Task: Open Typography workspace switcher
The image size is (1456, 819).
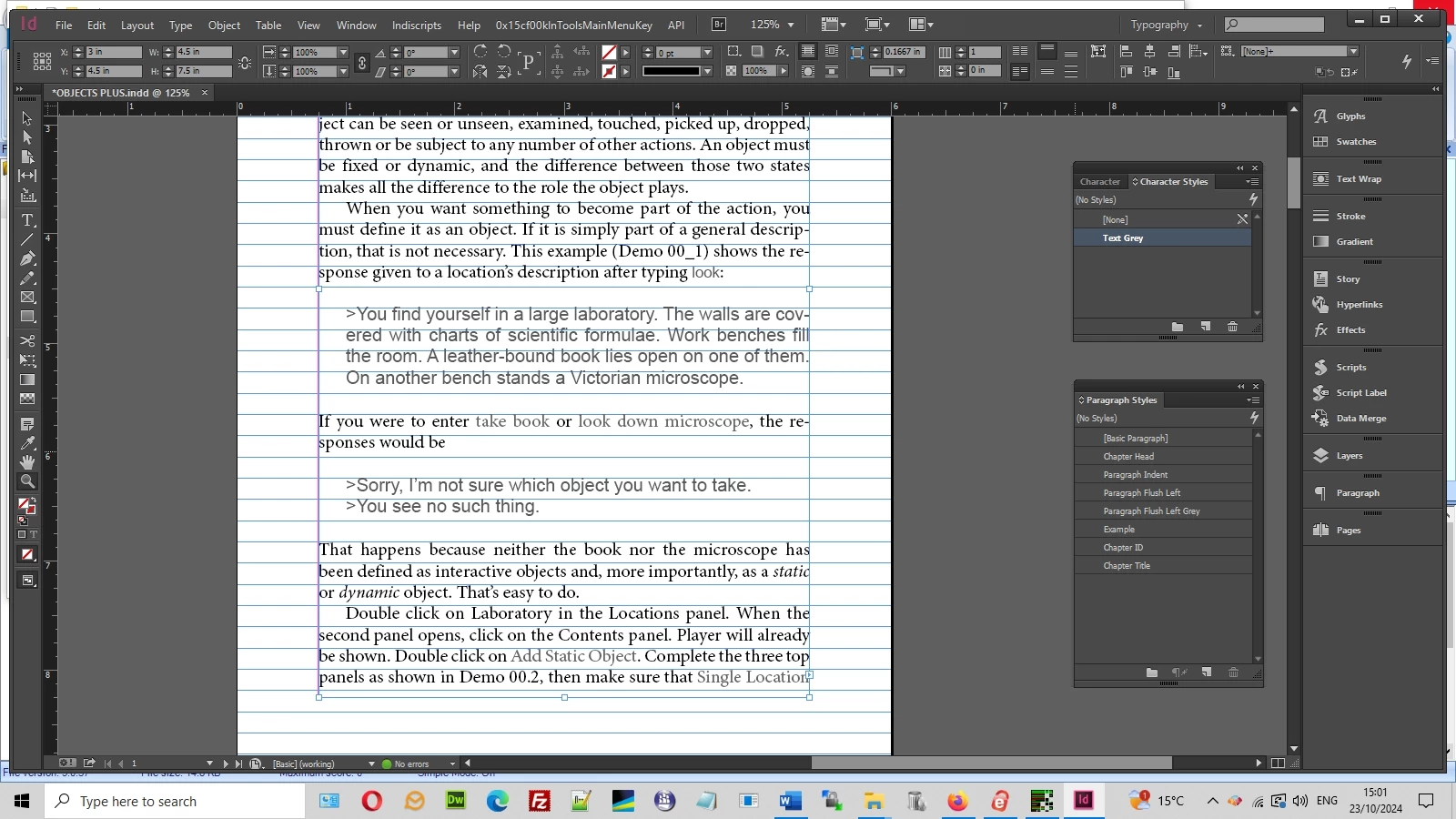Action: (x=1167, y=25)
